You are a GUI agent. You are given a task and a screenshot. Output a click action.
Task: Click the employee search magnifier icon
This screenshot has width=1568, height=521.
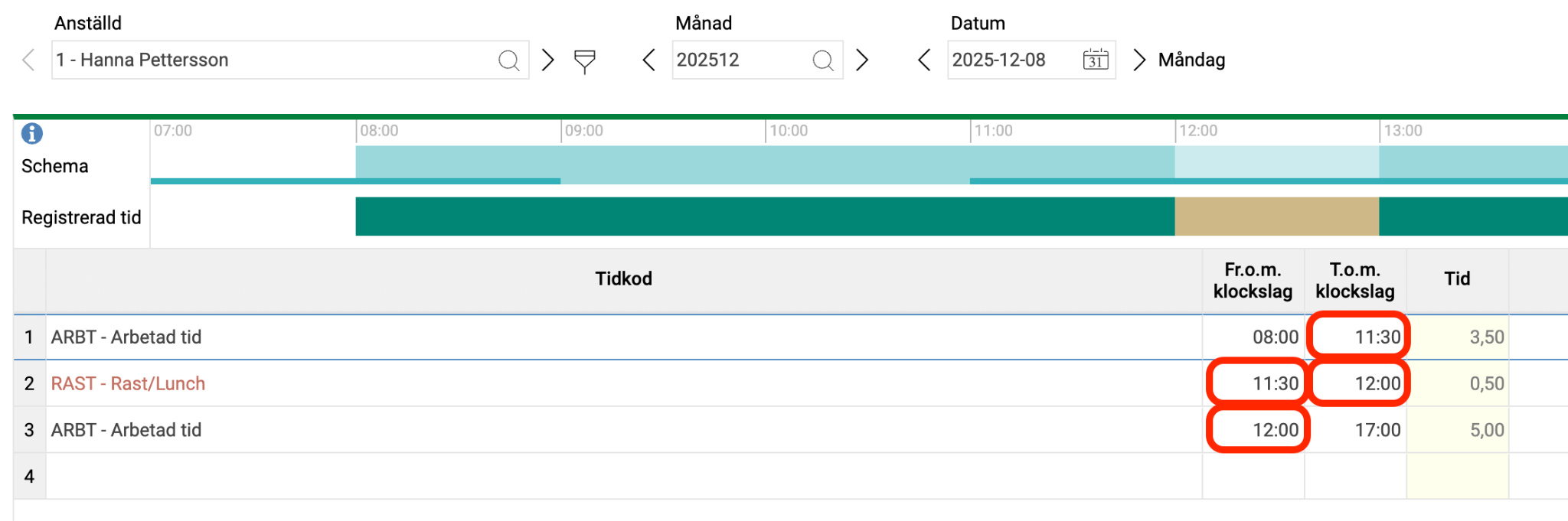click(508, 60)
